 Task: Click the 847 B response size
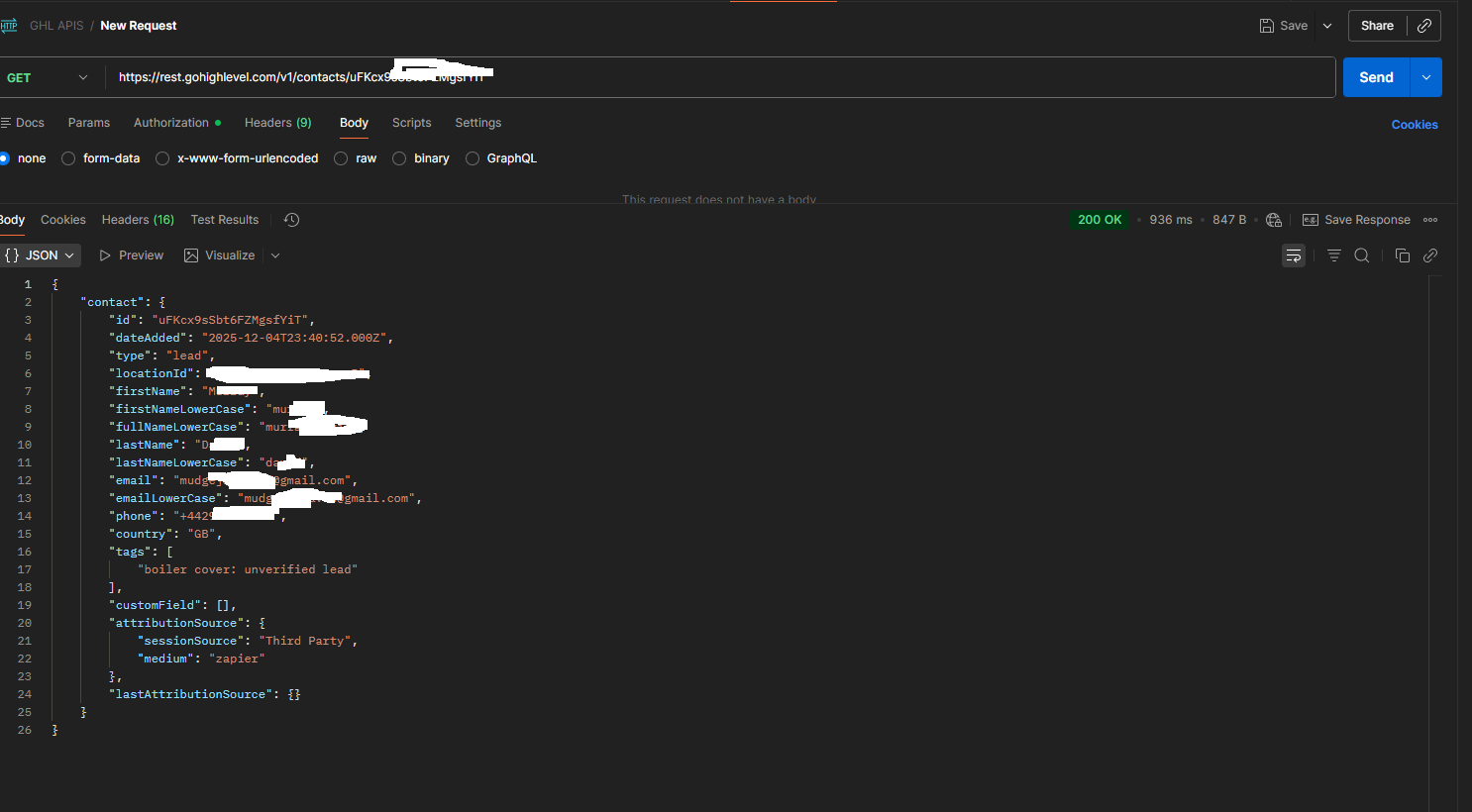tap(1229, 220)
